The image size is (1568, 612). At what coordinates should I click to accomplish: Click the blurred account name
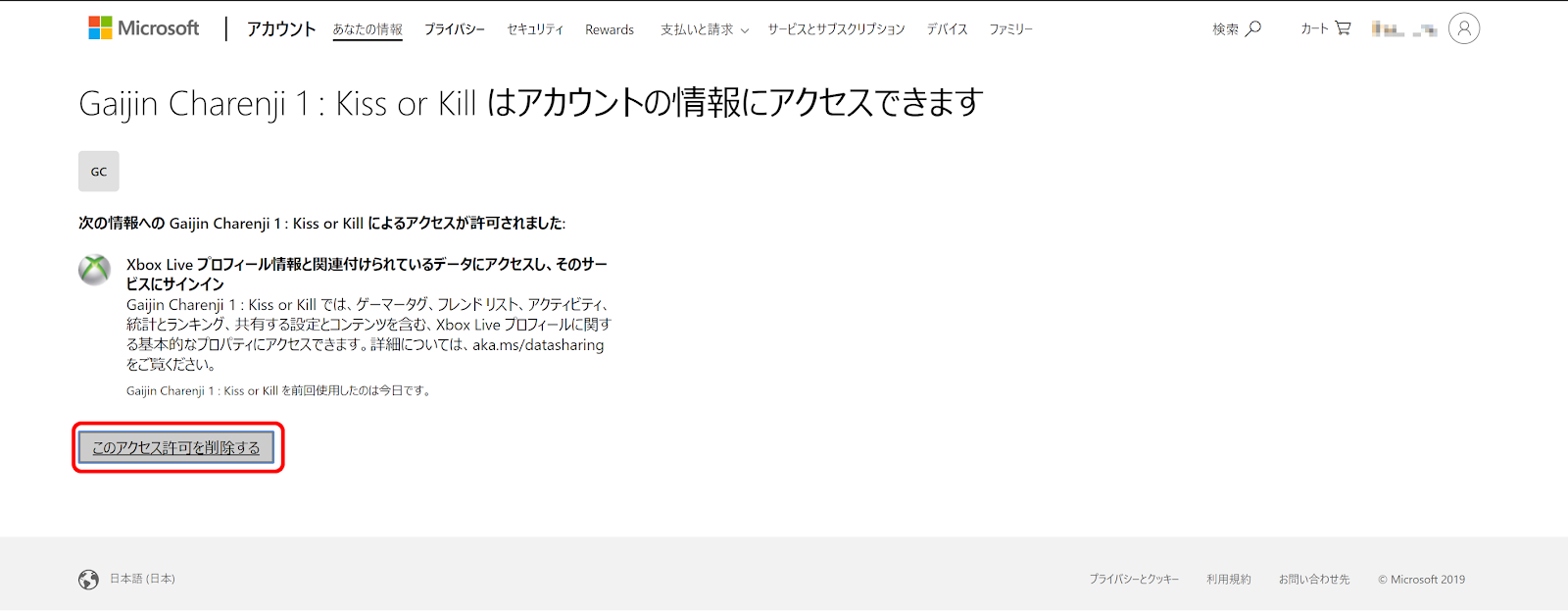pyautogui.click(x=1404, y=29)
